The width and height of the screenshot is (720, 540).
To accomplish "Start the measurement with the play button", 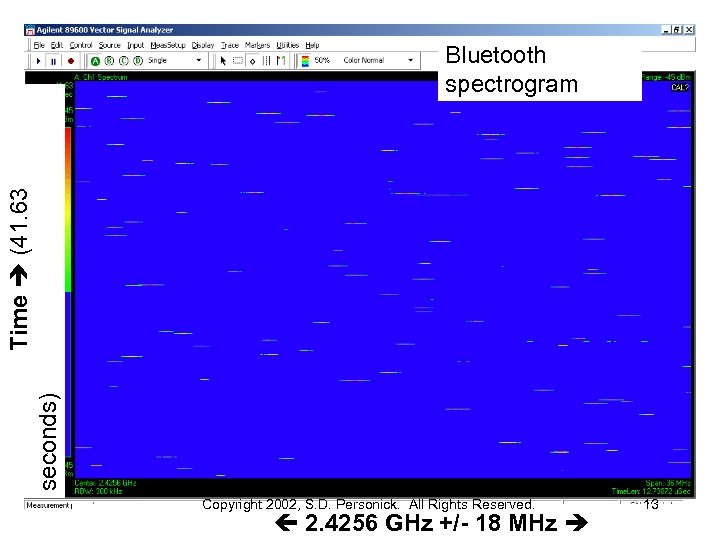I will (x=39, y=61).
